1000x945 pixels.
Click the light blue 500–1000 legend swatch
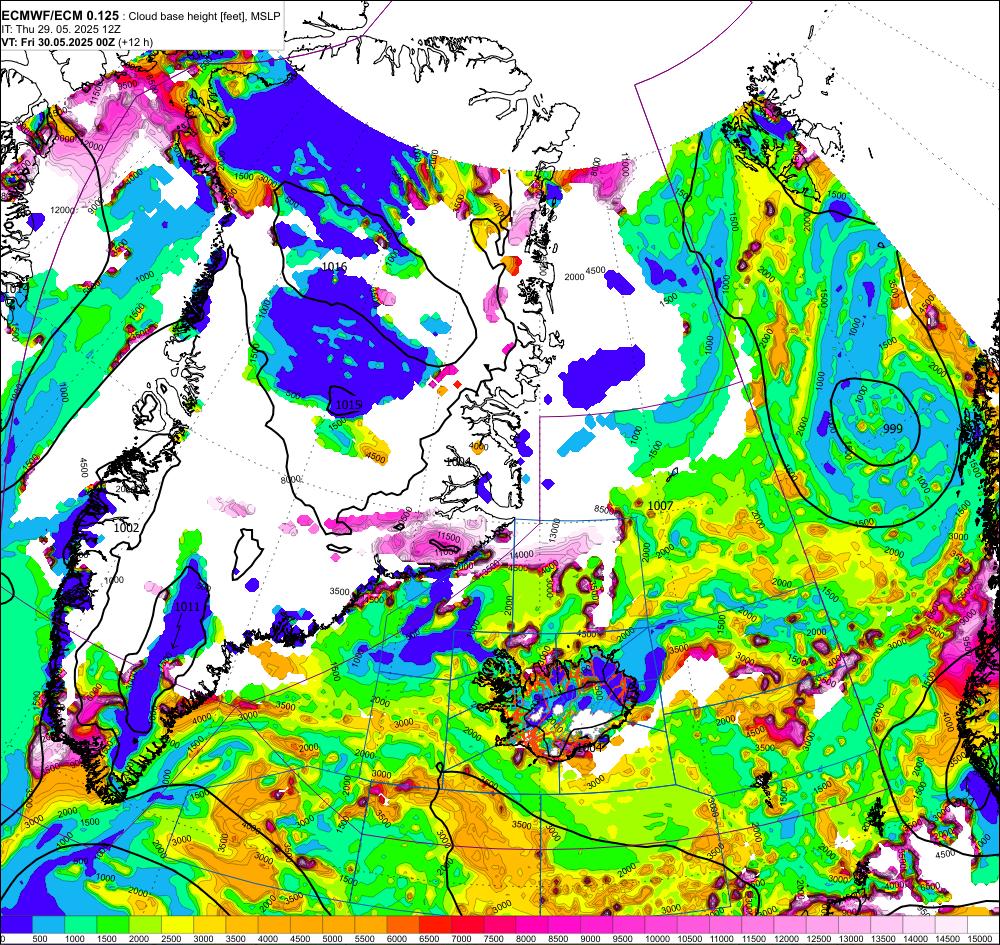coord(48,924)
